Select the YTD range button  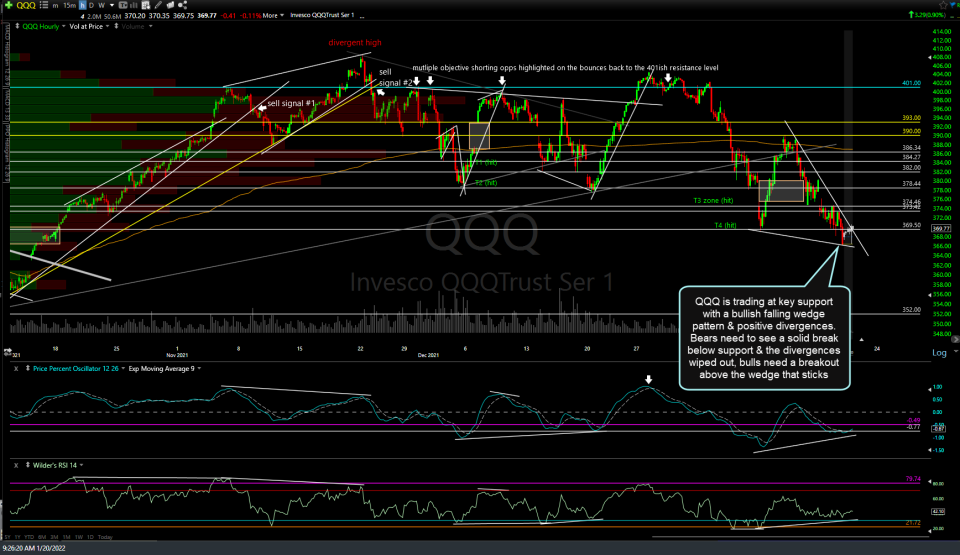(x=29, y=537)
